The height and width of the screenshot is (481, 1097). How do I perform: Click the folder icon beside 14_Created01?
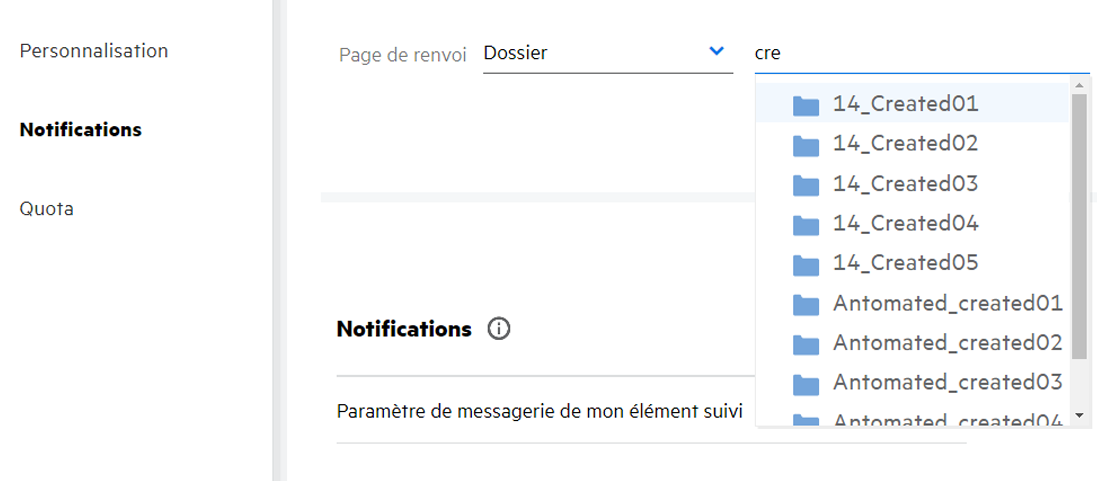pos(805,105)
